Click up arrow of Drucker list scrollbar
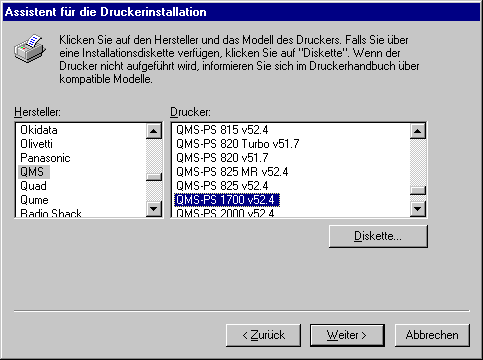 [x=418, y=131]
